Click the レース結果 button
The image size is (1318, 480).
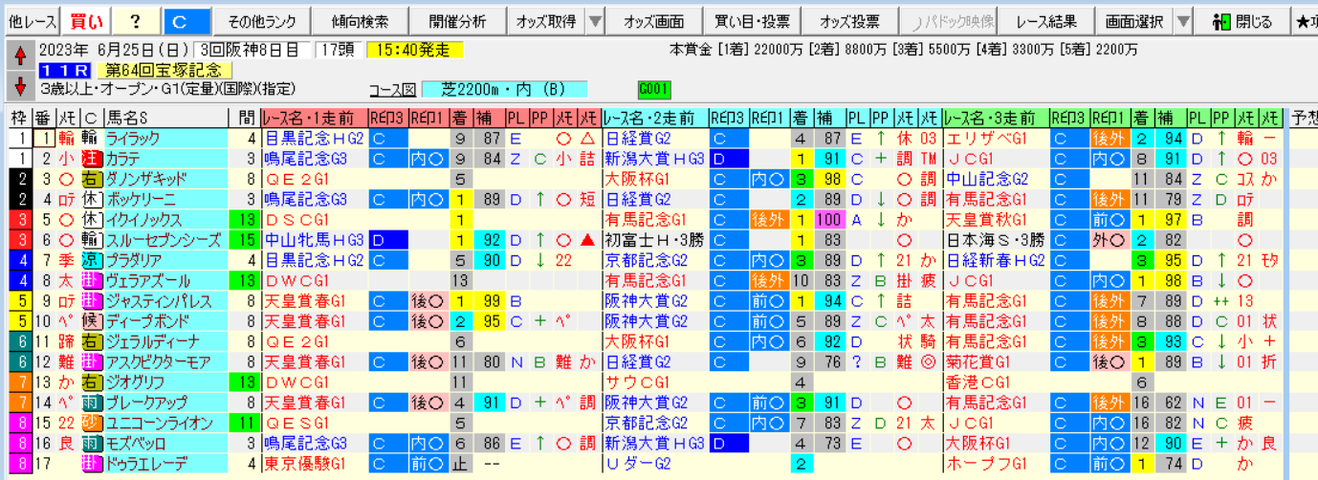coord(1046,21)
